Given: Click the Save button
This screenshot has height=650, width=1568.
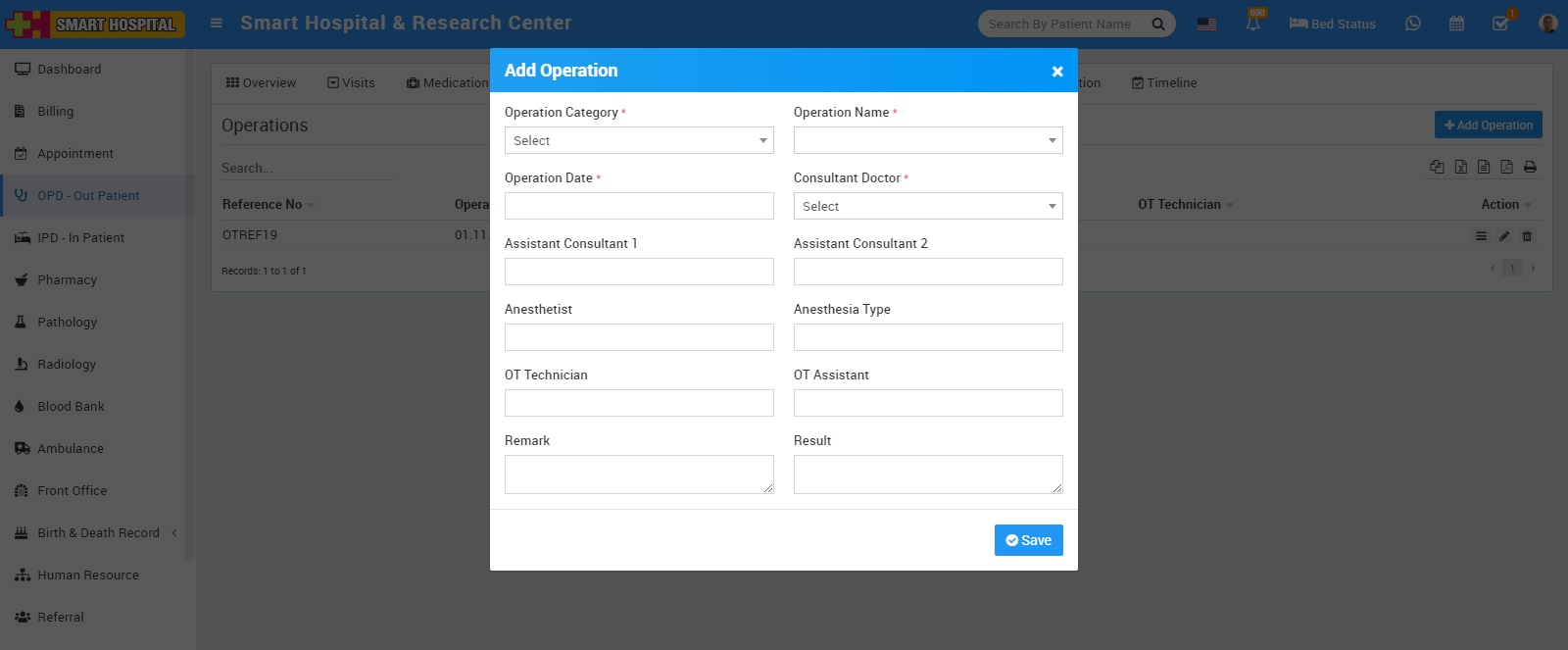Looking at the screenshot, I should 1028,540.
